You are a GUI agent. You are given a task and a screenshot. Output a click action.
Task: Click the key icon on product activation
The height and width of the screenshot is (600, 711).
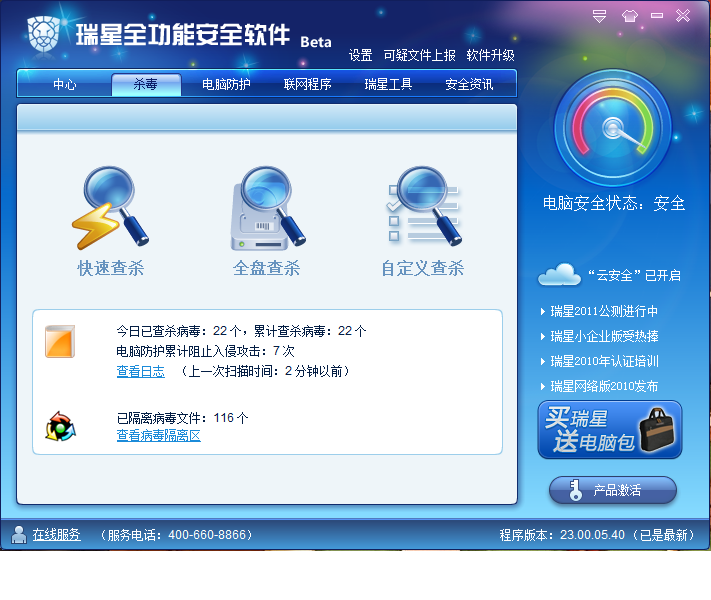pyautogui.click(x=575, y=490)
